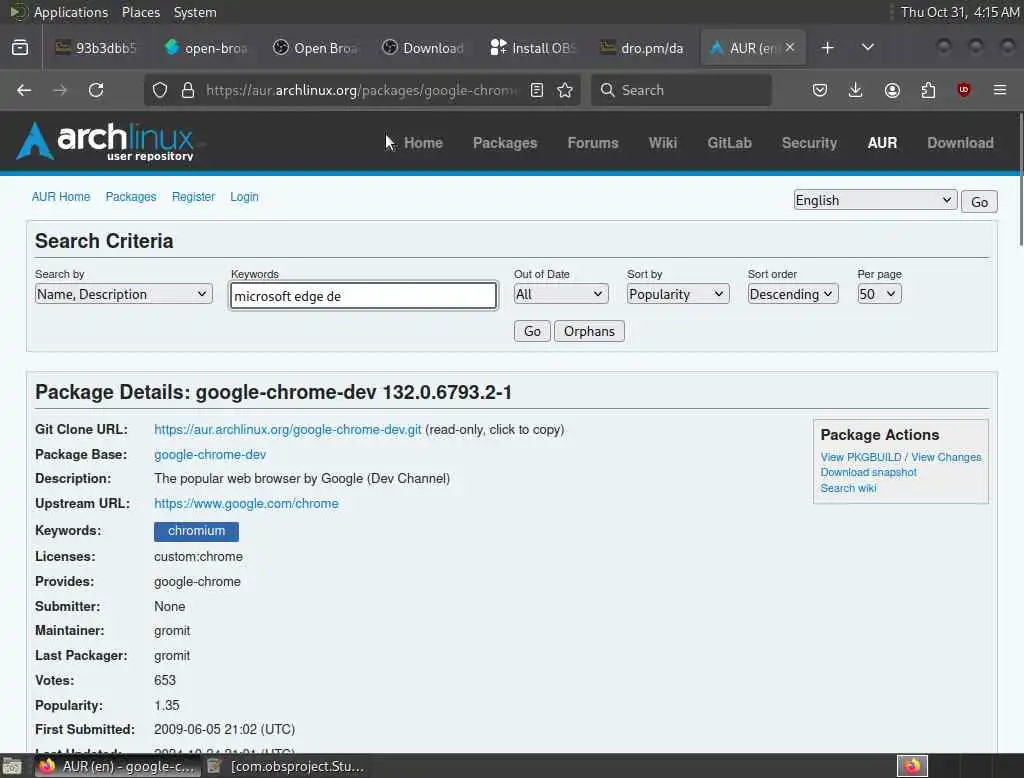Click the browser Search box
1024x778 pixels.
(x=681, y=90)
